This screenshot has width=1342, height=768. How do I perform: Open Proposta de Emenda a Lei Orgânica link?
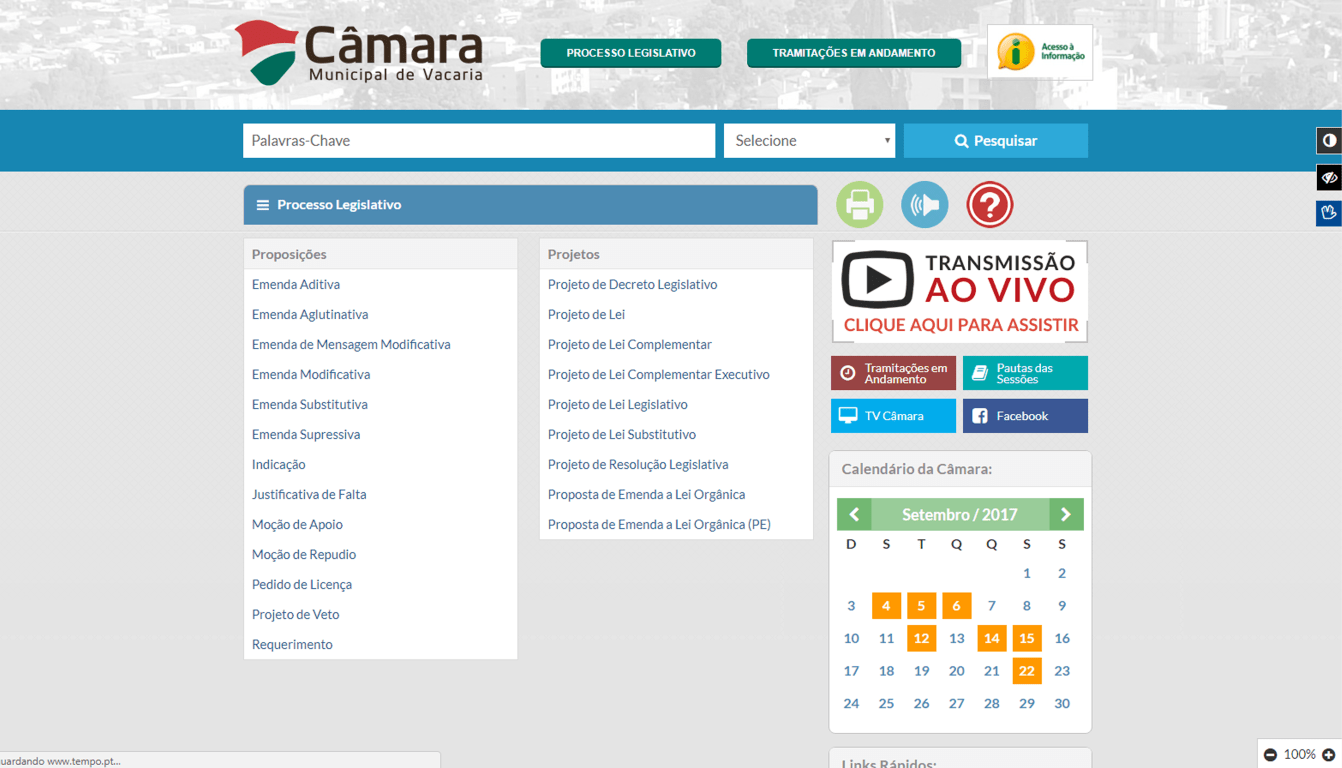click(646, 494)
